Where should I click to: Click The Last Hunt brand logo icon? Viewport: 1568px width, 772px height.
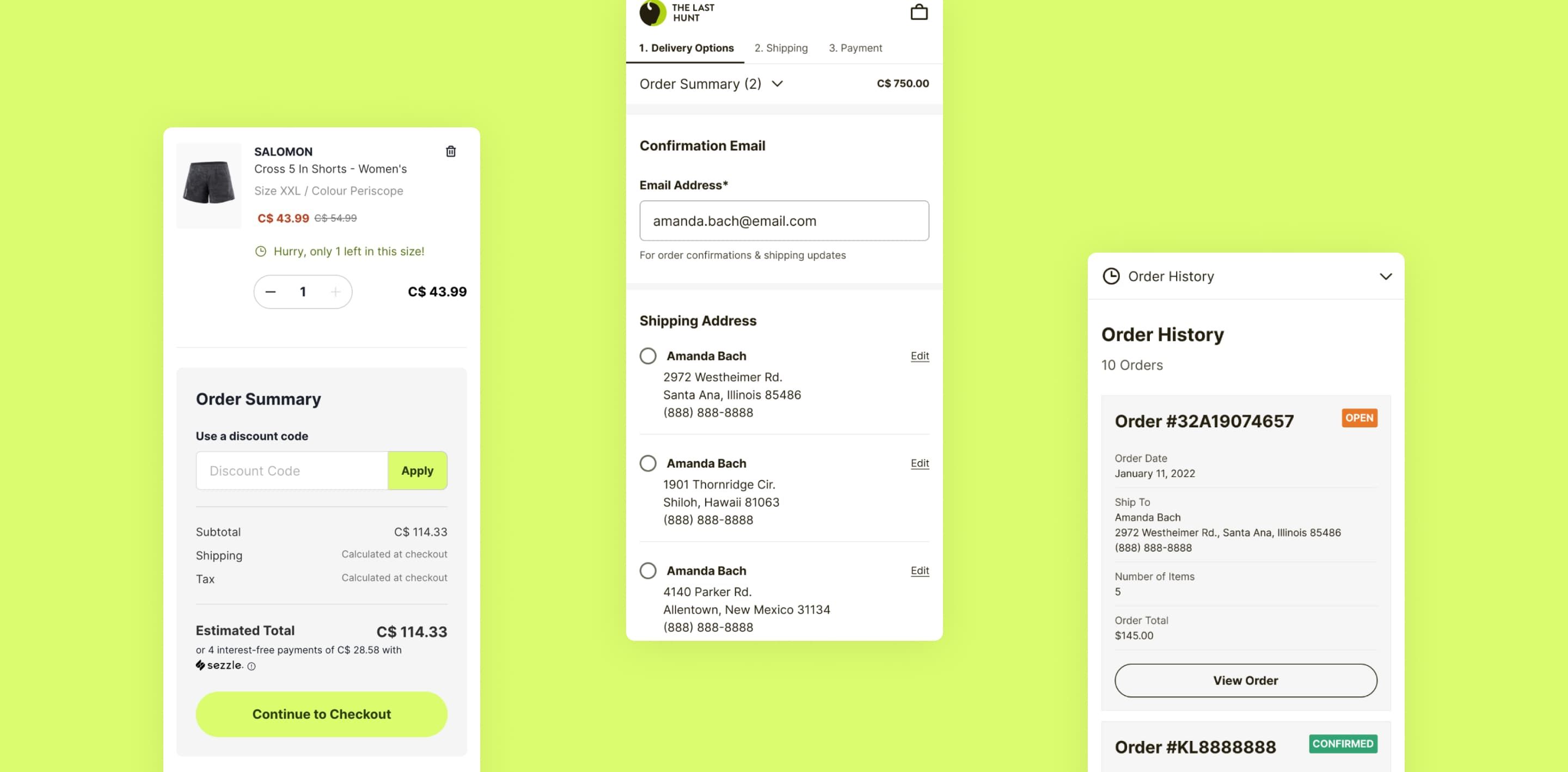click(651, 11)
